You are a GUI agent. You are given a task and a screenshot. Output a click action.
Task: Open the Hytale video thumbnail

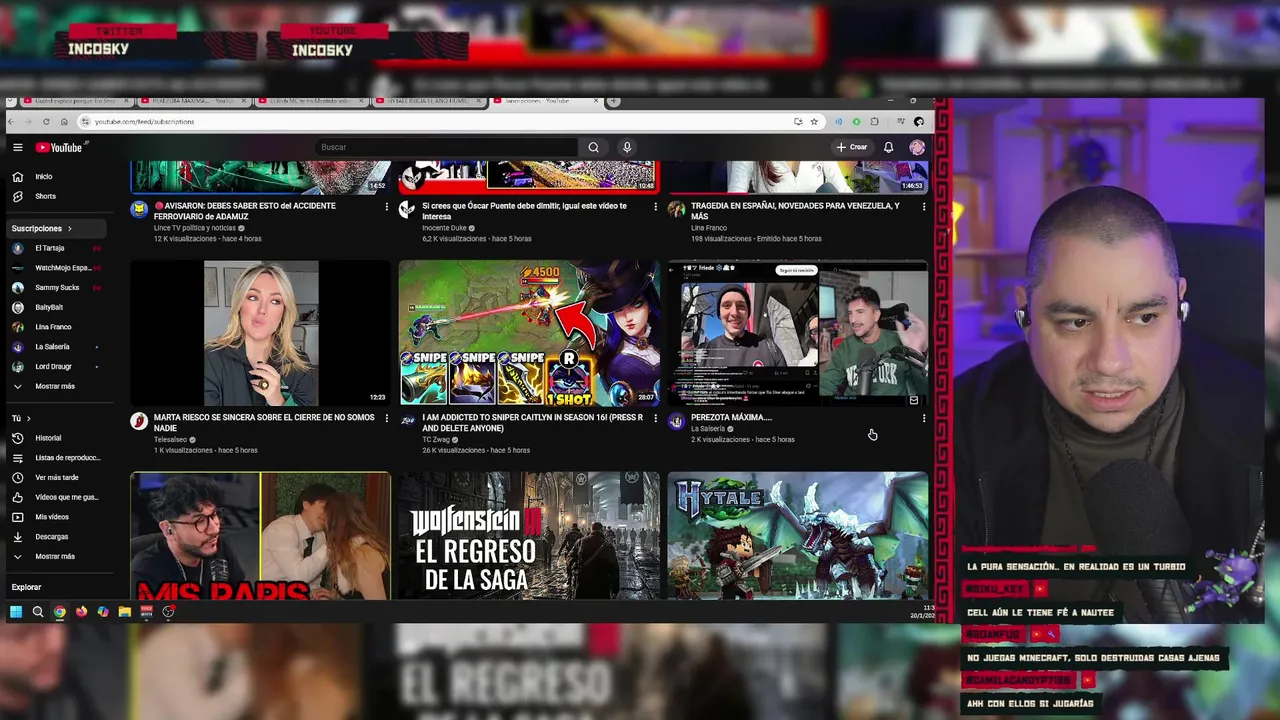[x=797, y=536]
